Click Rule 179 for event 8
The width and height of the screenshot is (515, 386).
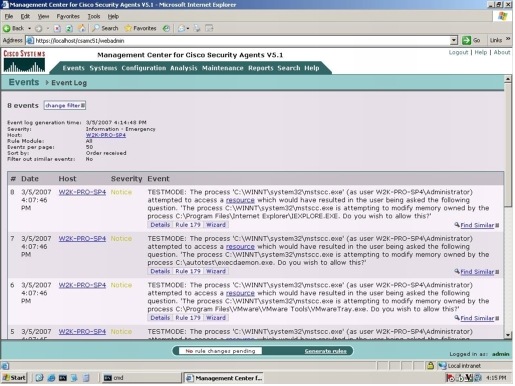[188, 225]
